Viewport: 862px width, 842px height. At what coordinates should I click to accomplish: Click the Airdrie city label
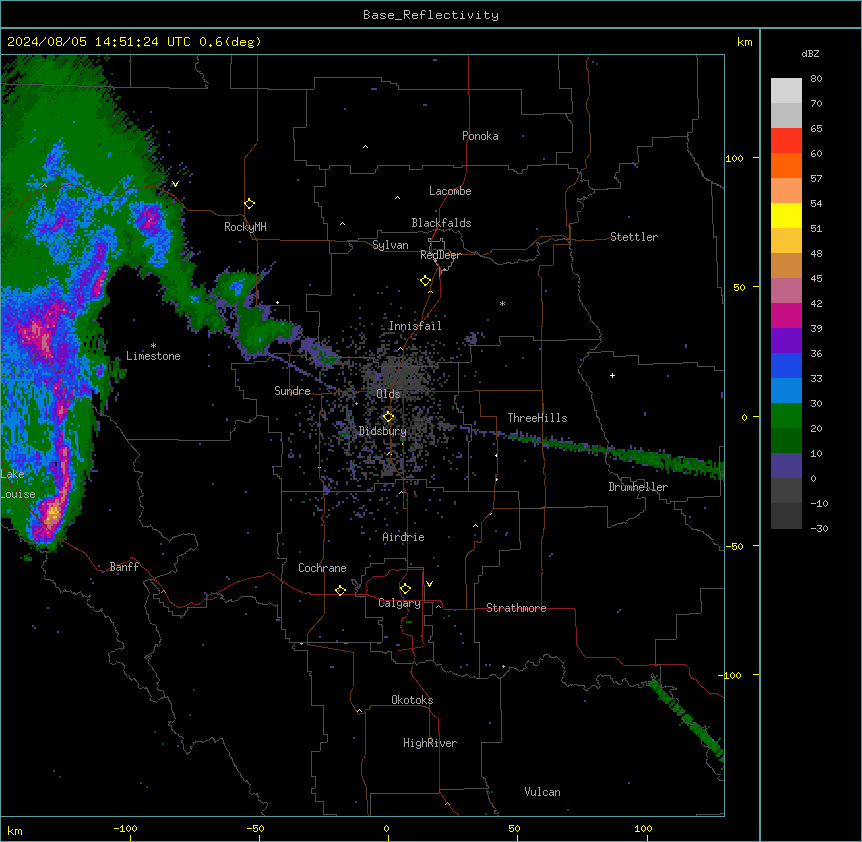coord(403,537)
